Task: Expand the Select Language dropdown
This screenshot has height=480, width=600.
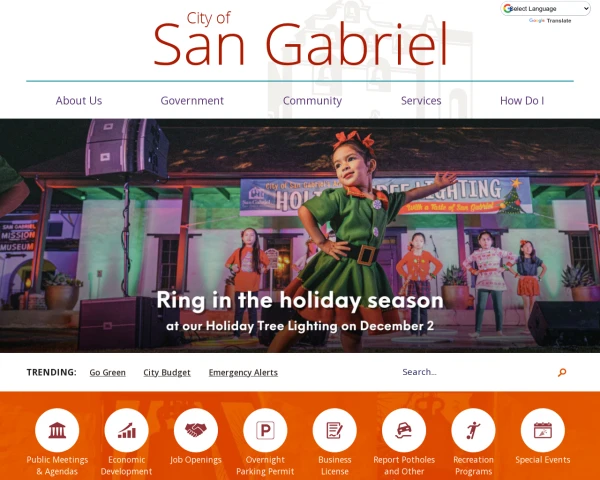Action: (546, 8)
